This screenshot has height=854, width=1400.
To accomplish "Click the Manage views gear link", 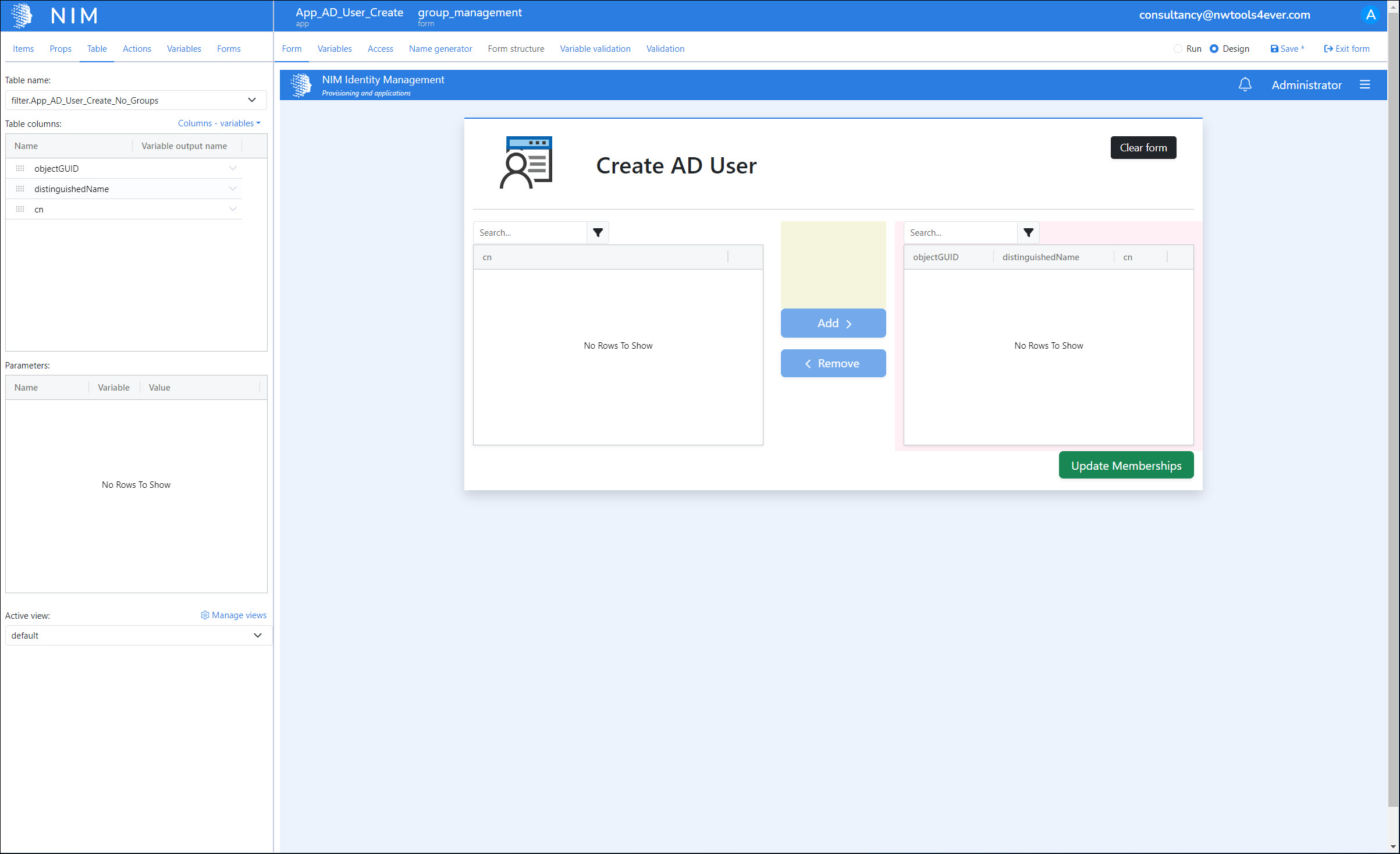I will (233, 615).
